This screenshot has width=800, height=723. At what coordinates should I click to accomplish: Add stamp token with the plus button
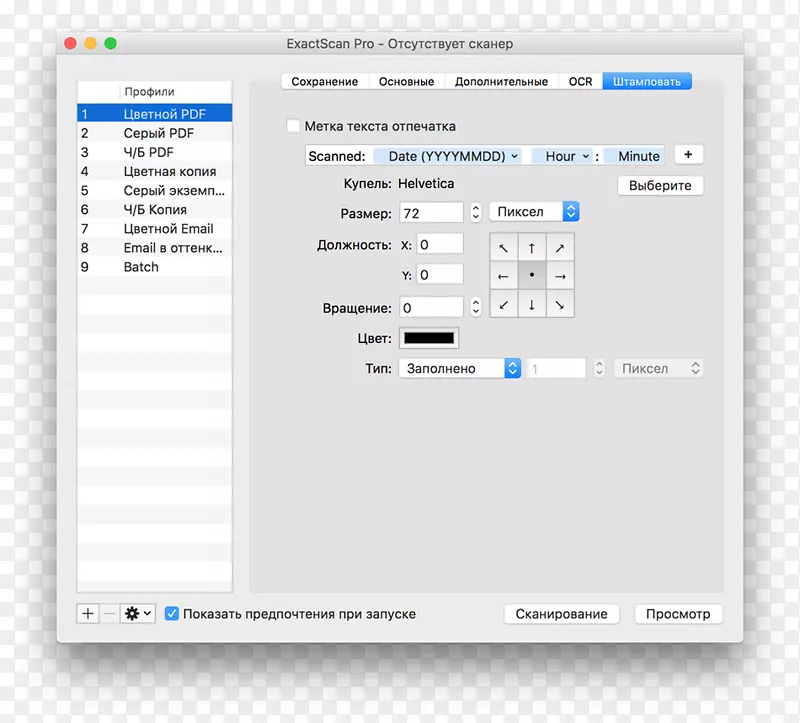pyautogui.click(x=688, y=155)
